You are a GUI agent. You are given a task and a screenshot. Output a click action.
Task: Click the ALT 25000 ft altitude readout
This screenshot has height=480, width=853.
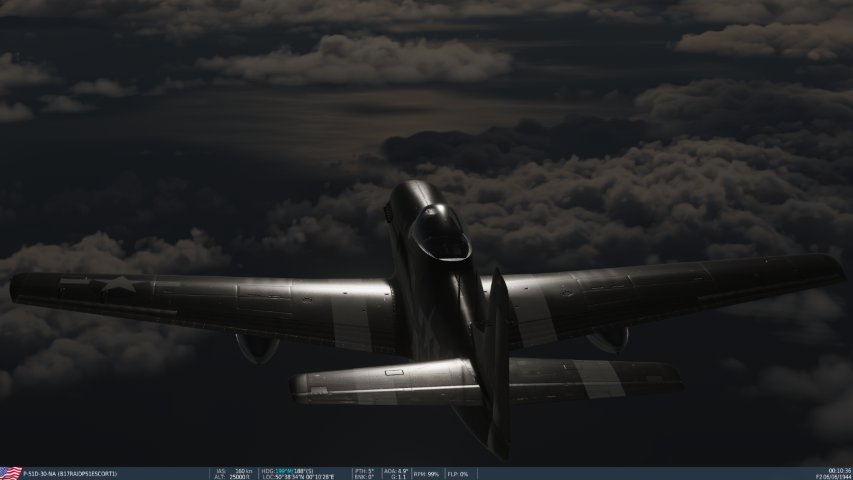[x=233, y=477]
